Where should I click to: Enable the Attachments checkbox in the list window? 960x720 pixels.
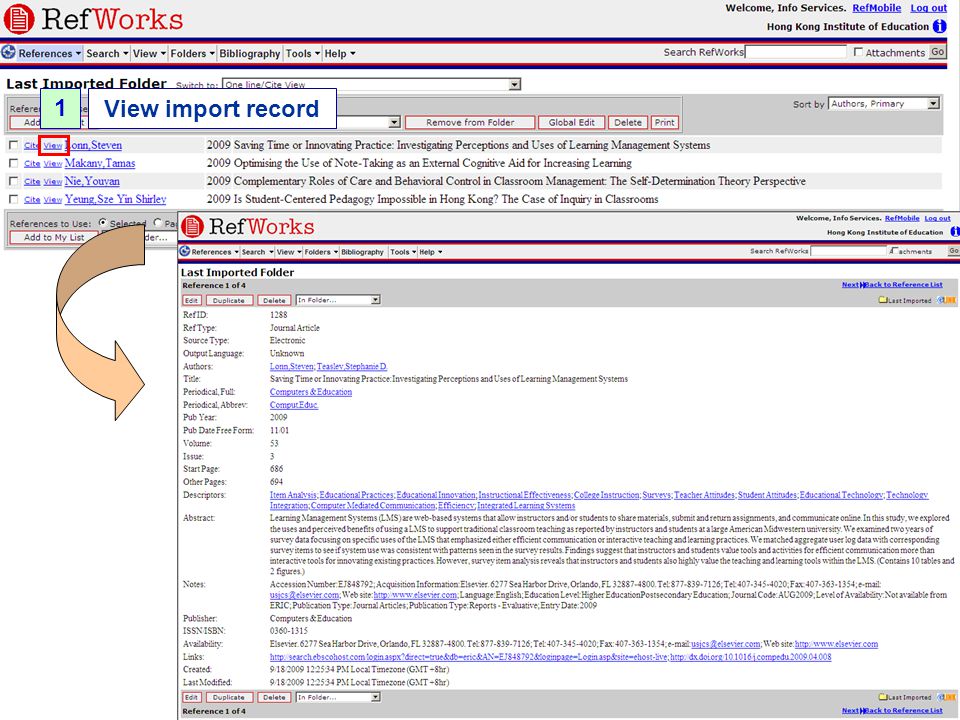[858, 52]
